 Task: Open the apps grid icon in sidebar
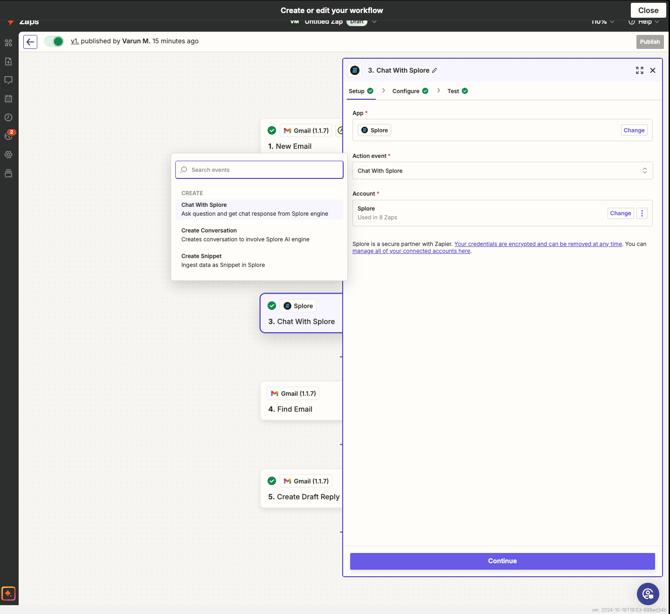point(8,43)
